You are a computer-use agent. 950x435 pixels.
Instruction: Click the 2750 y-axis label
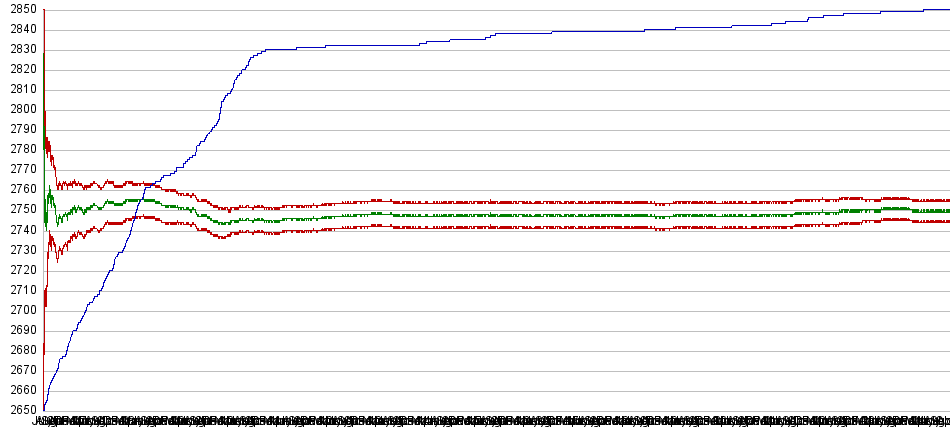[x=20, y=210]
